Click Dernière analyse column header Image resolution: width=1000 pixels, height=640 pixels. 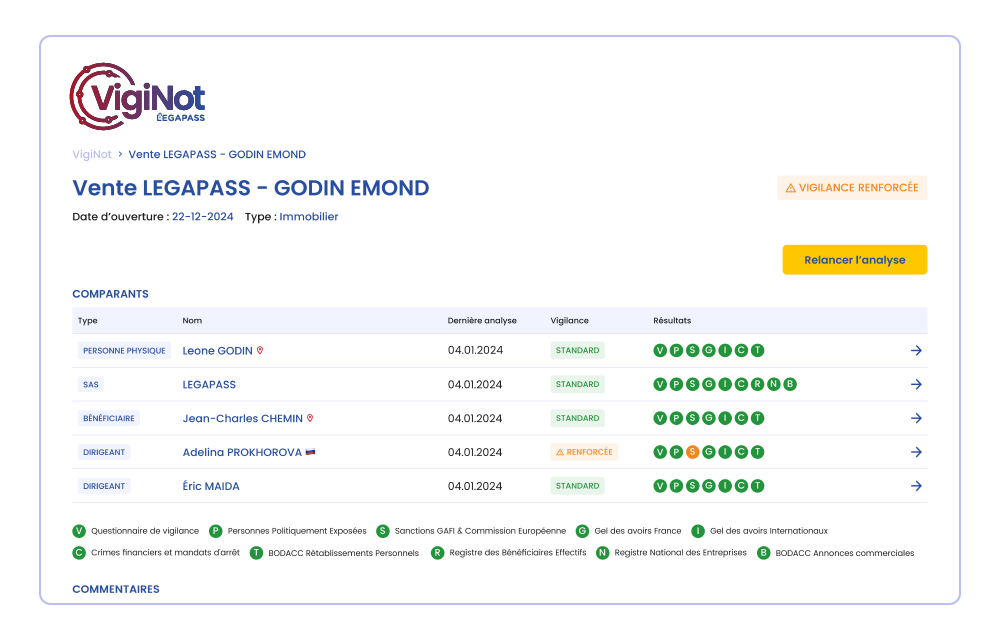coord(482,321)
